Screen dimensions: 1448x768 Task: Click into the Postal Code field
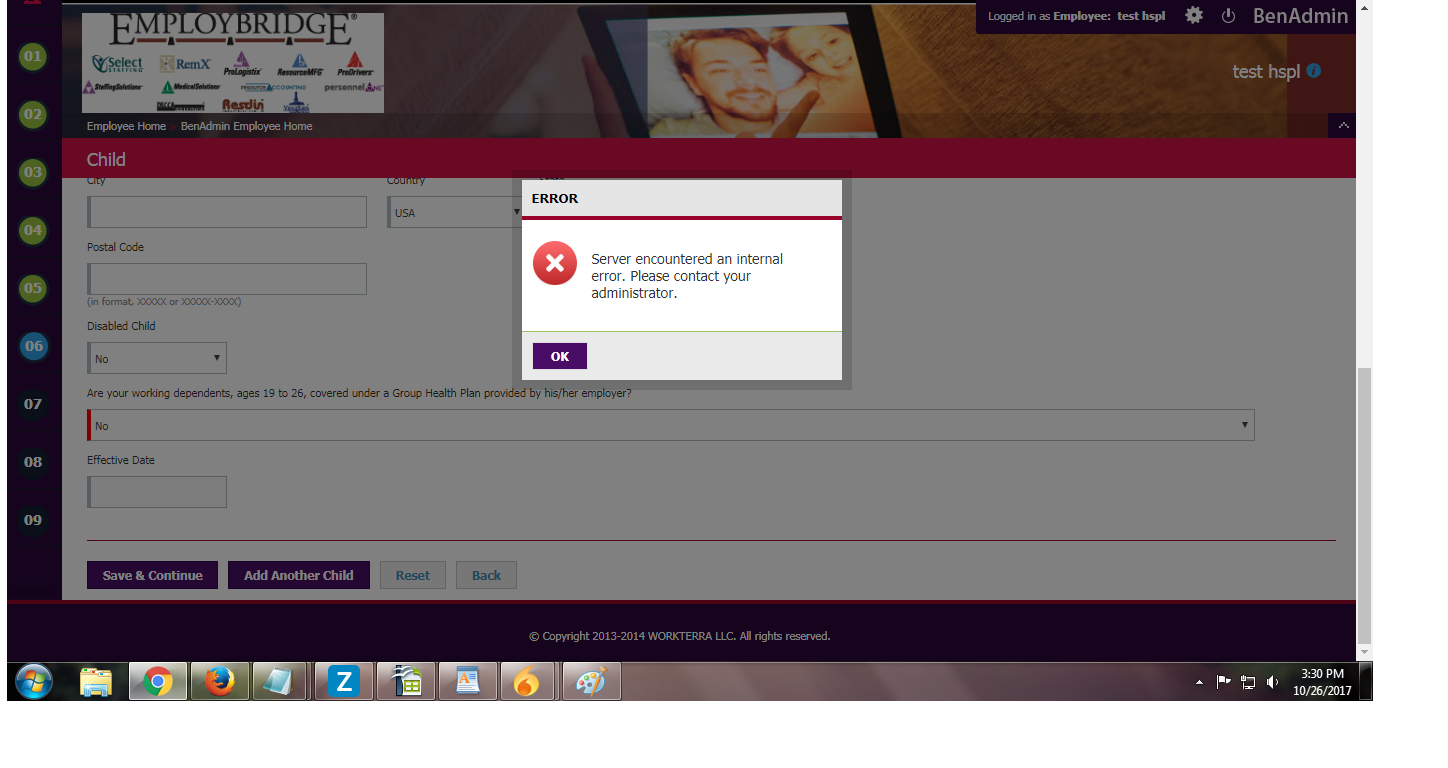click(x=228, y=279)
